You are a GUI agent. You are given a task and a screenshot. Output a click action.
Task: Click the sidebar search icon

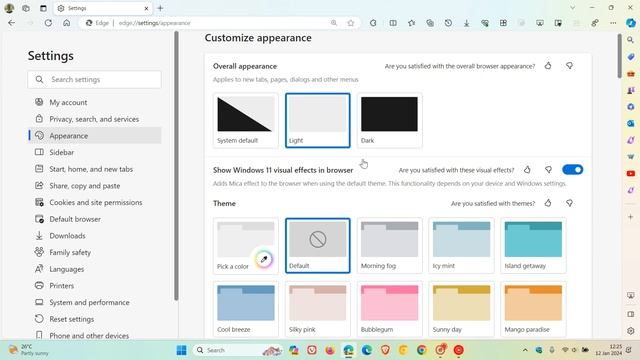[x=631, y=40]
